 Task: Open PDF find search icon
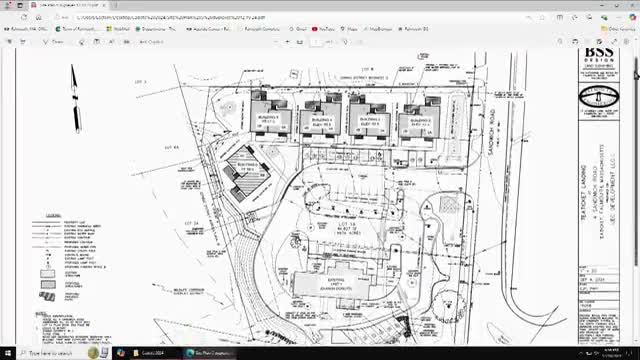tap(560, 42)
